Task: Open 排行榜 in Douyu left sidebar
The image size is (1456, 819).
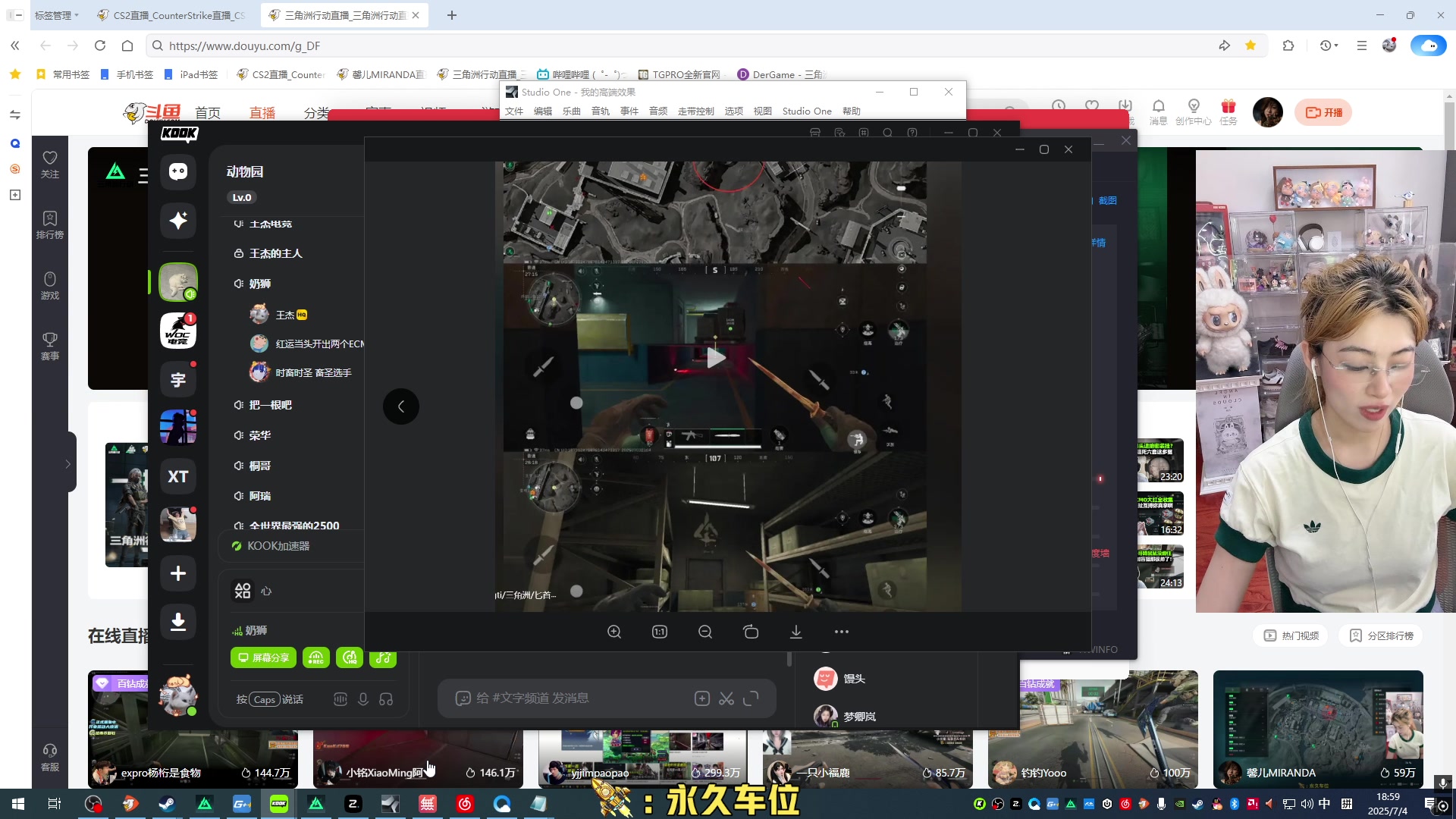Action: pos(50,224)
